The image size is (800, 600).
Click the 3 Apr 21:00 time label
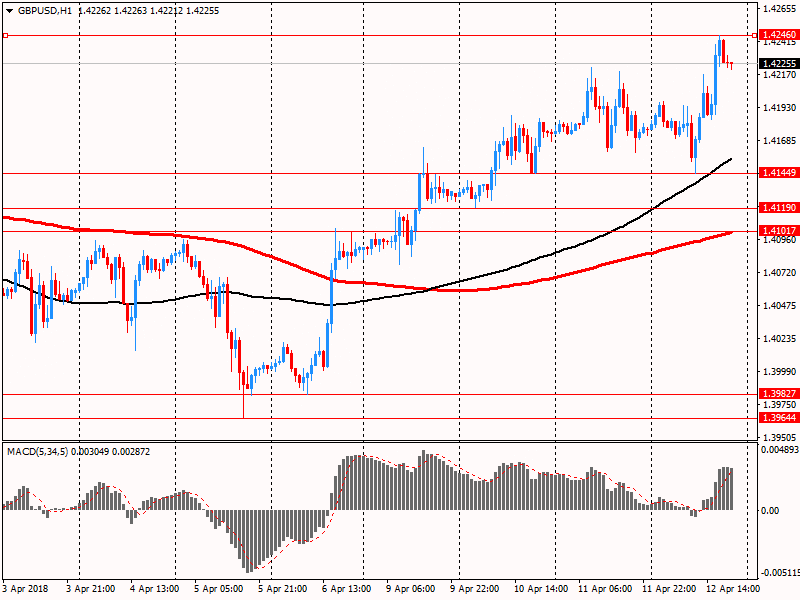(x=91, y=589)
